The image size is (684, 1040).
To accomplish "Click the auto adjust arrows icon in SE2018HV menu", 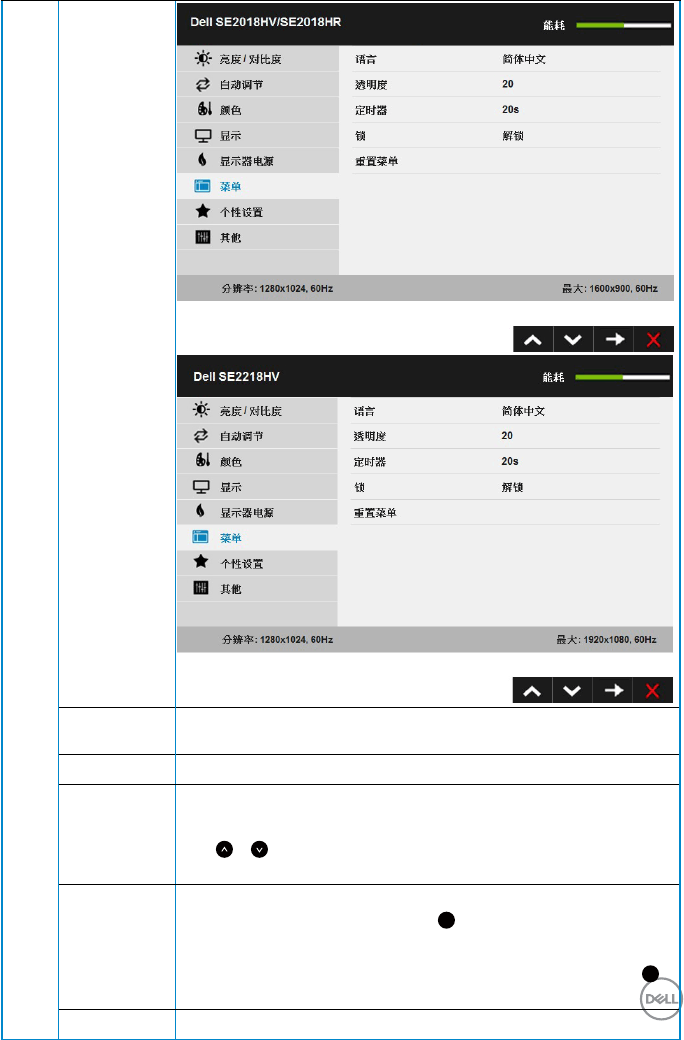I will 202,84.
